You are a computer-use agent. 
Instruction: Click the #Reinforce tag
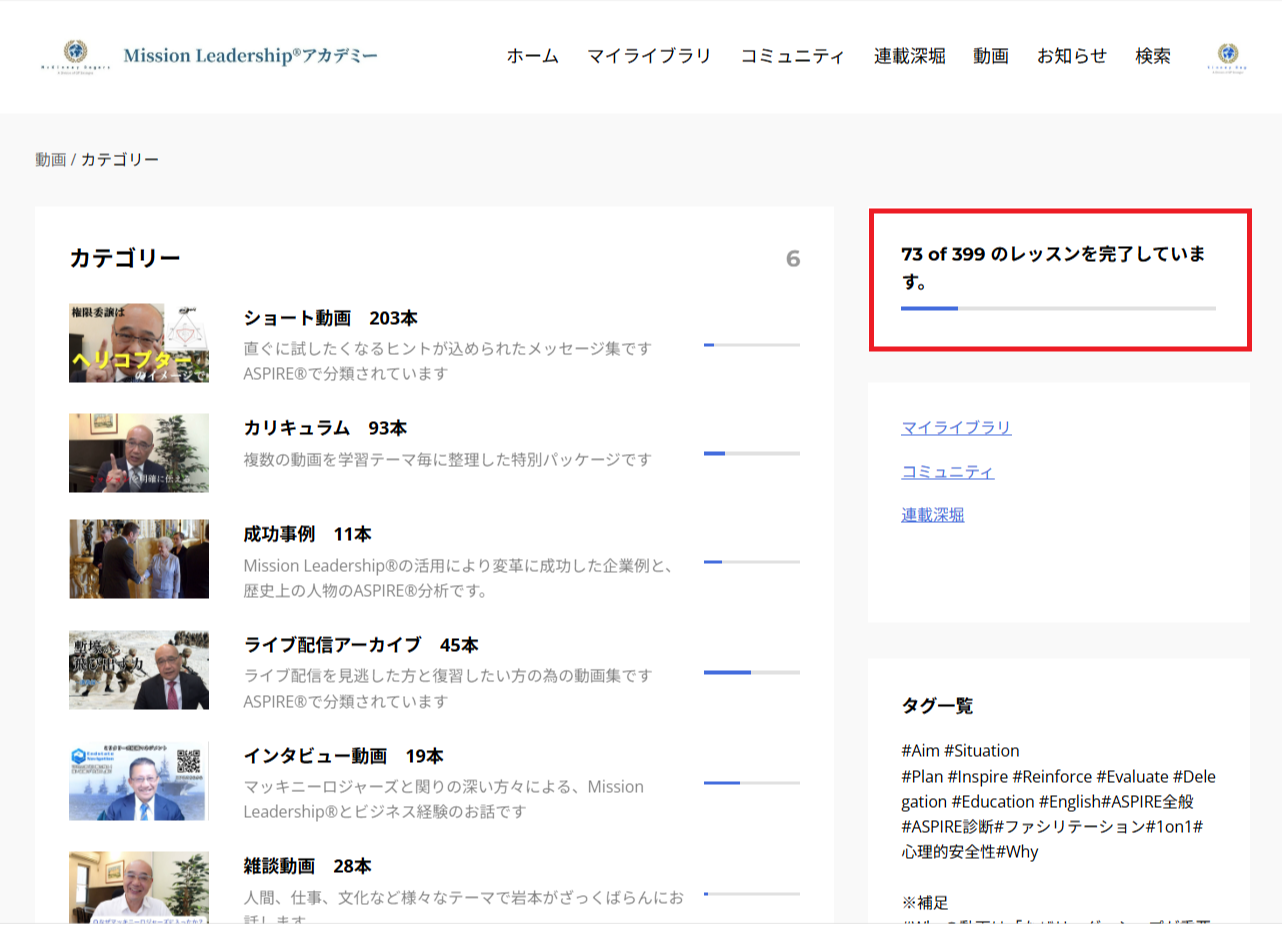[x=1052, y=777]
